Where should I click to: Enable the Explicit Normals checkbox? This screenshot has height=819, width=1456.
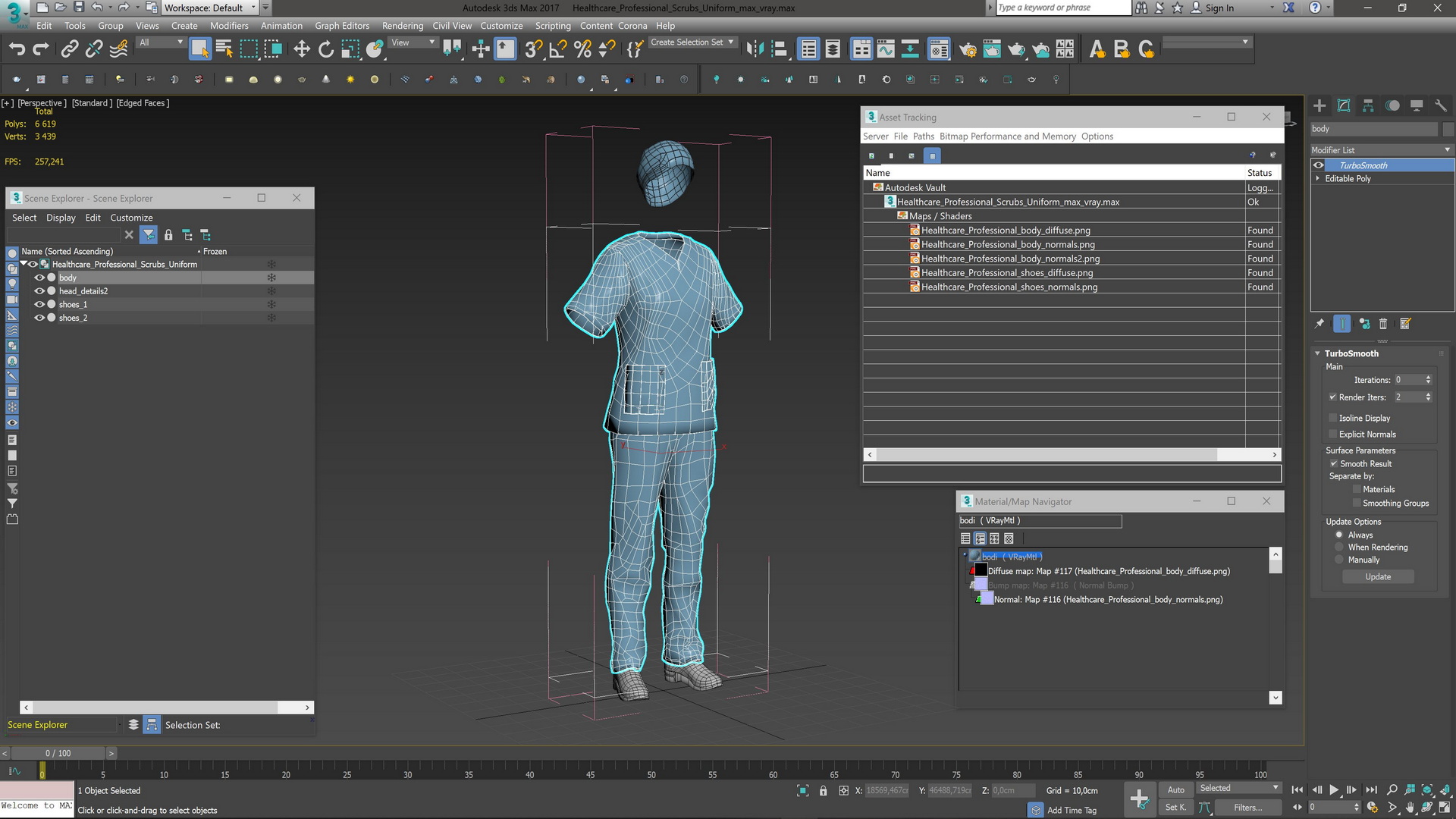tap(1332, 435)
